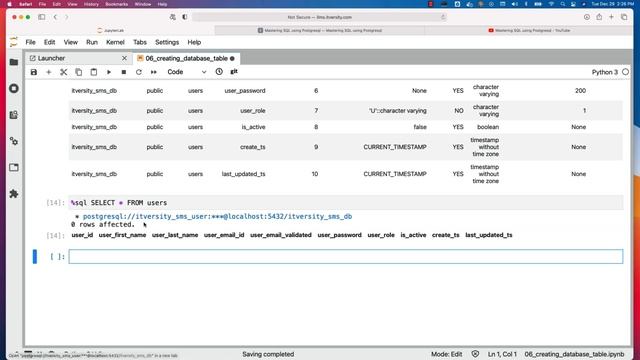Run the selected cell
This screenshot has width=640, height=360.
coord(109,72)
